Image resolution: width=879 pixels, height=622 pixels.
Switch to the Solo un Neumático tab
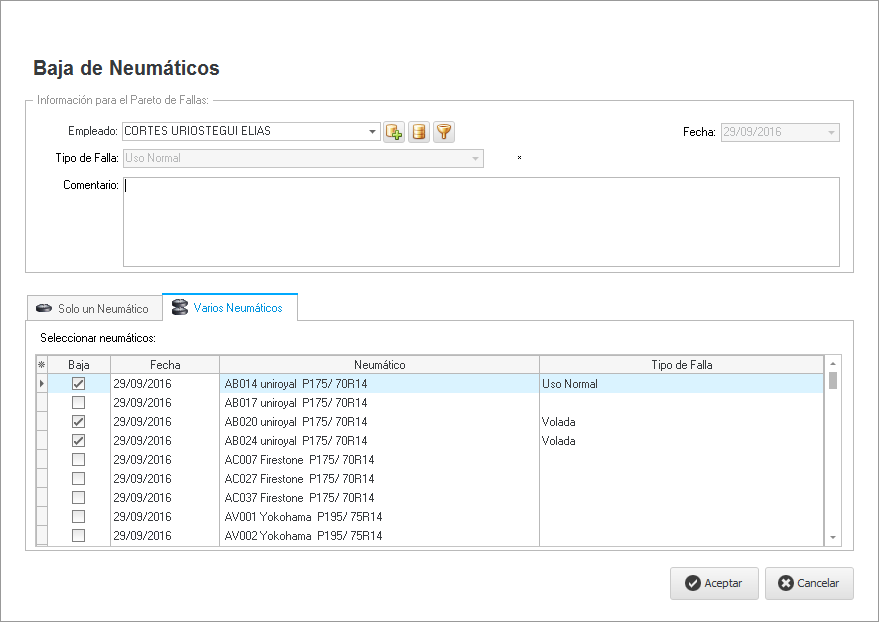click(x=93, y=309)
